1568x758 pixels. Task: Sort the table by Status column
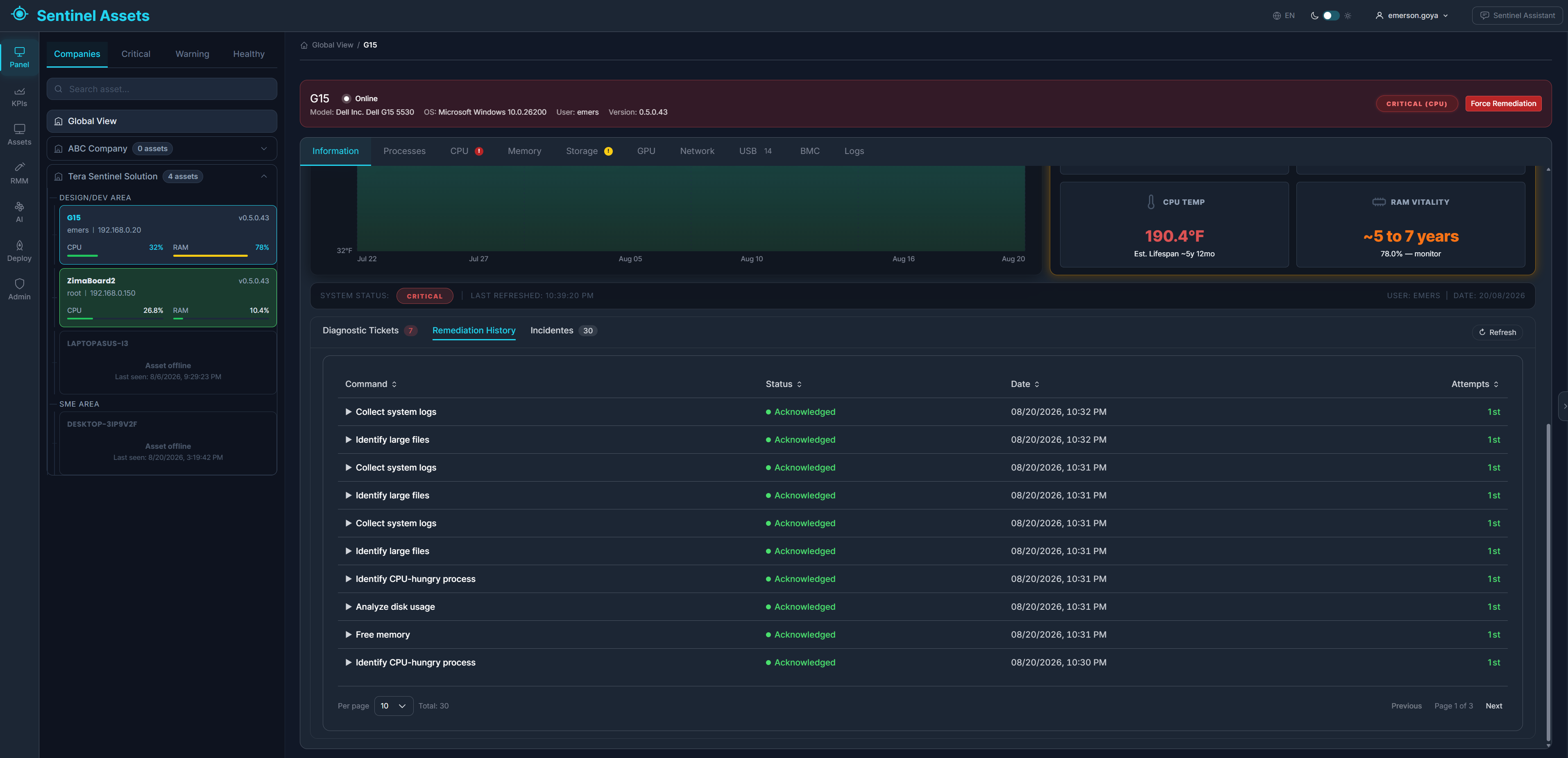784,384
